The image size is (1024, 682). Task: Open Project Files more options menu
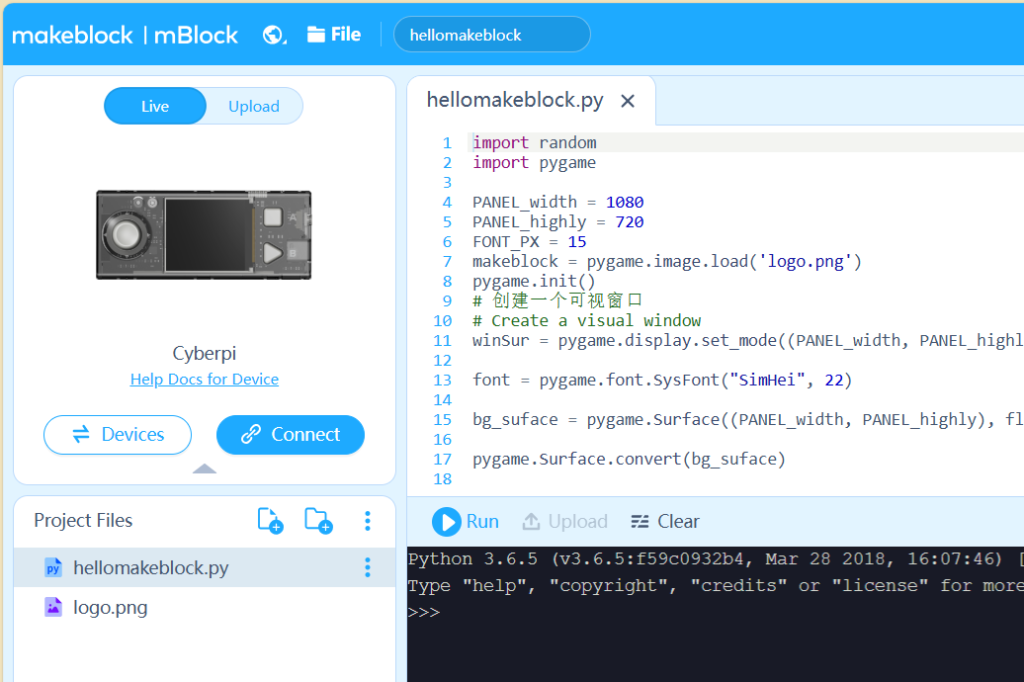367,520
